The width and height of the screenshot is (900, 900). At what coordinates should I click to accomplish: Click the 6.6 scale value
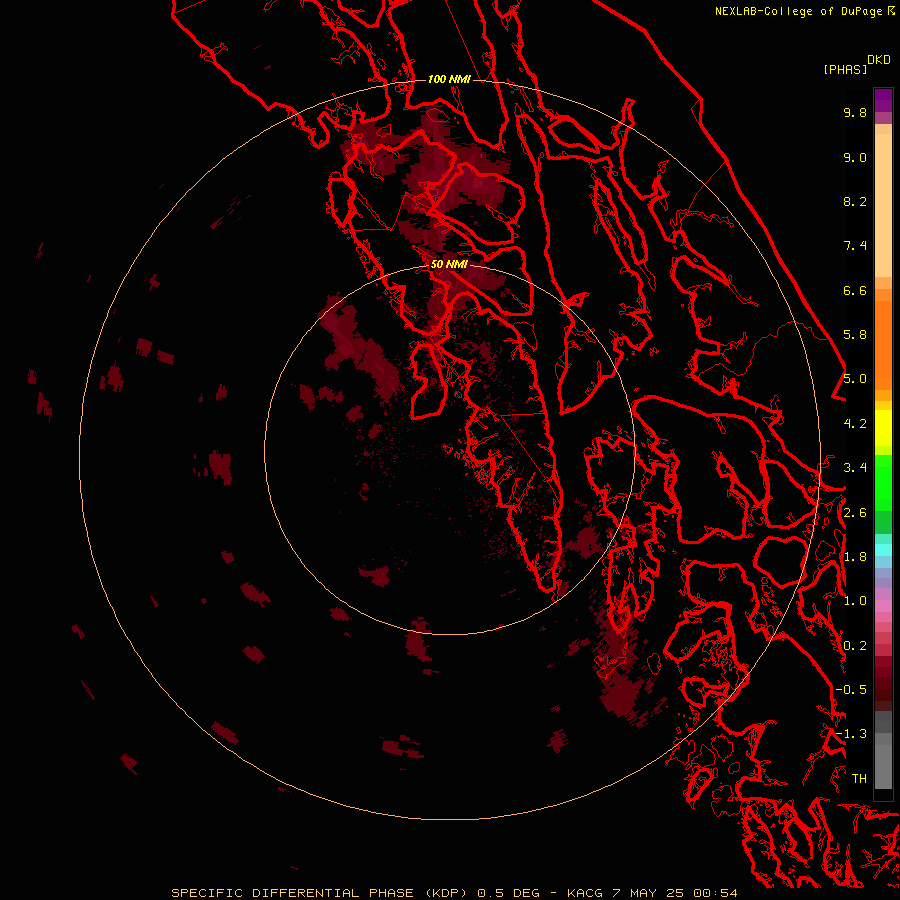tap(855, 290)
